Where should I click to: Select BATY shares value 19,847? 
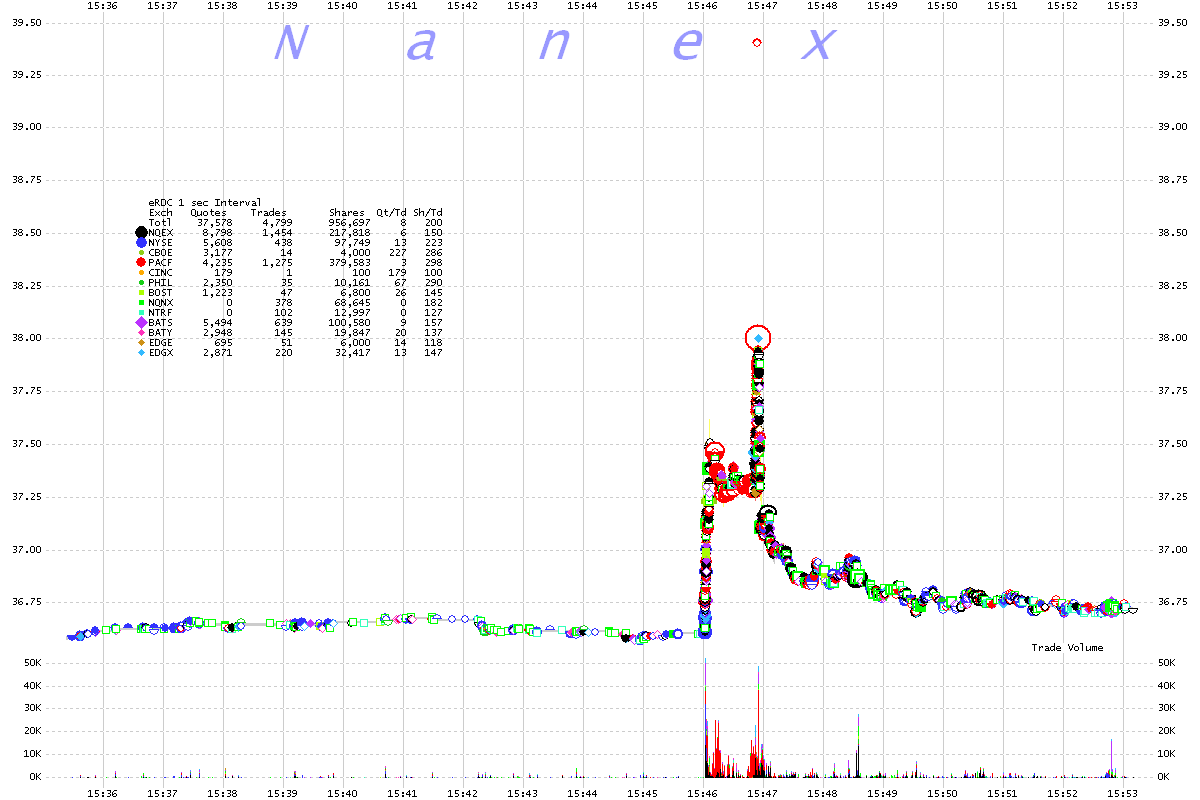coord(353,332)
